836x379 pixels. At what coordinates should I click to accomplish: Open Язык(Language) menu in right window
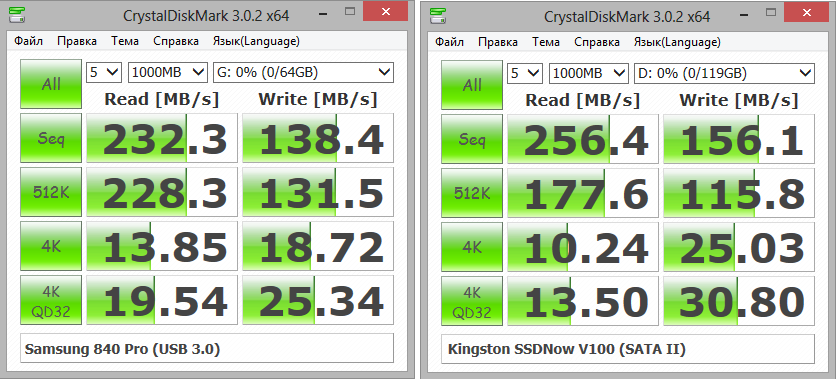(677, 41)
